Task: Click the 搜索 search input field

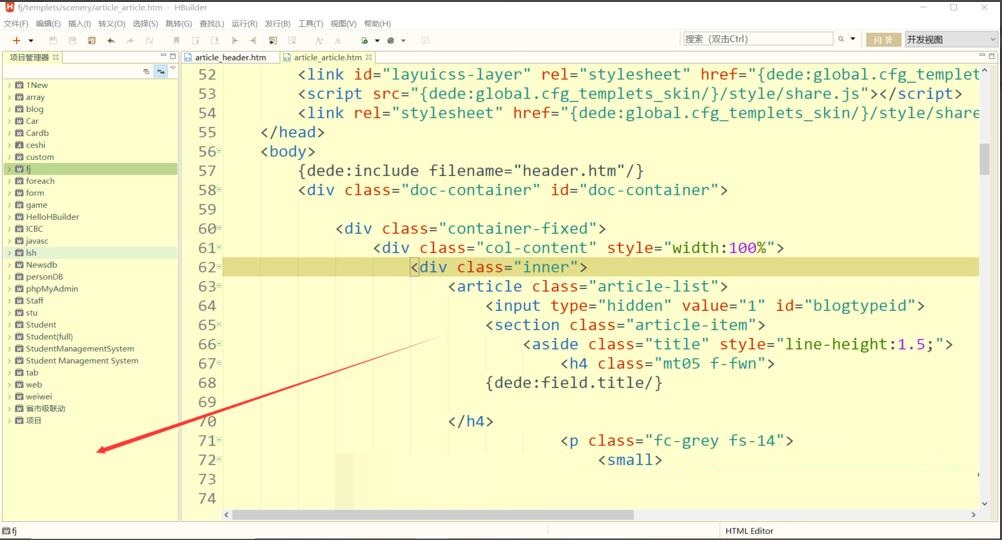Action: click(756, 39)
